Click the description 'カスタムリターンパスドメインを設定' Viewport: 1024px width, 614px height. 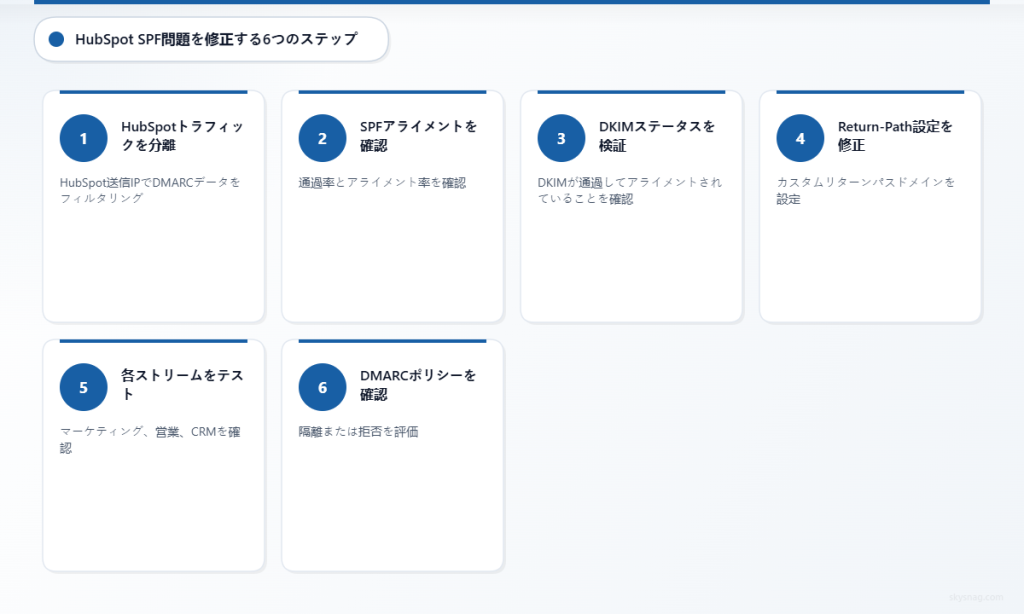coord(866,190)
